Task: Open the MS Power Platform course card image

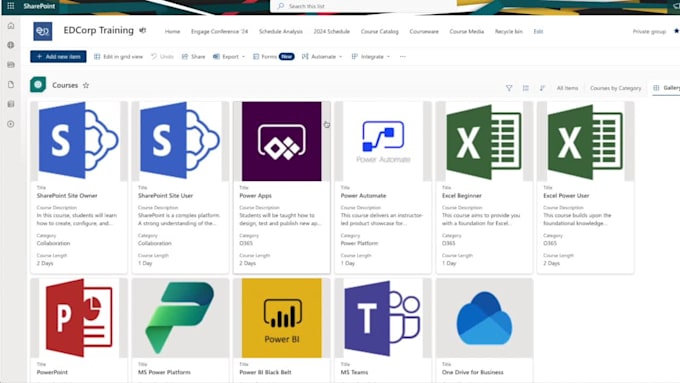Action: [x=180, y=318]
